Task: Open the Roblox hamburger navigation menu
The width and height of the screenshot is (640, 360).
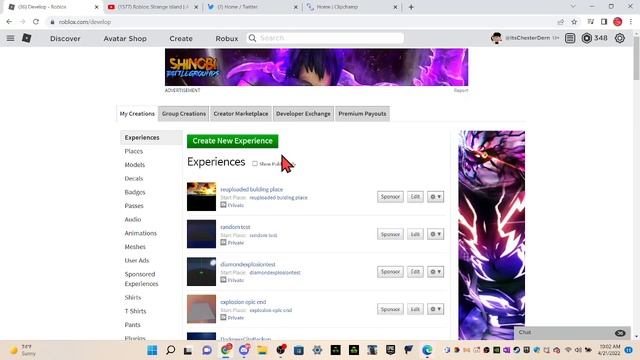Action: 11,38
